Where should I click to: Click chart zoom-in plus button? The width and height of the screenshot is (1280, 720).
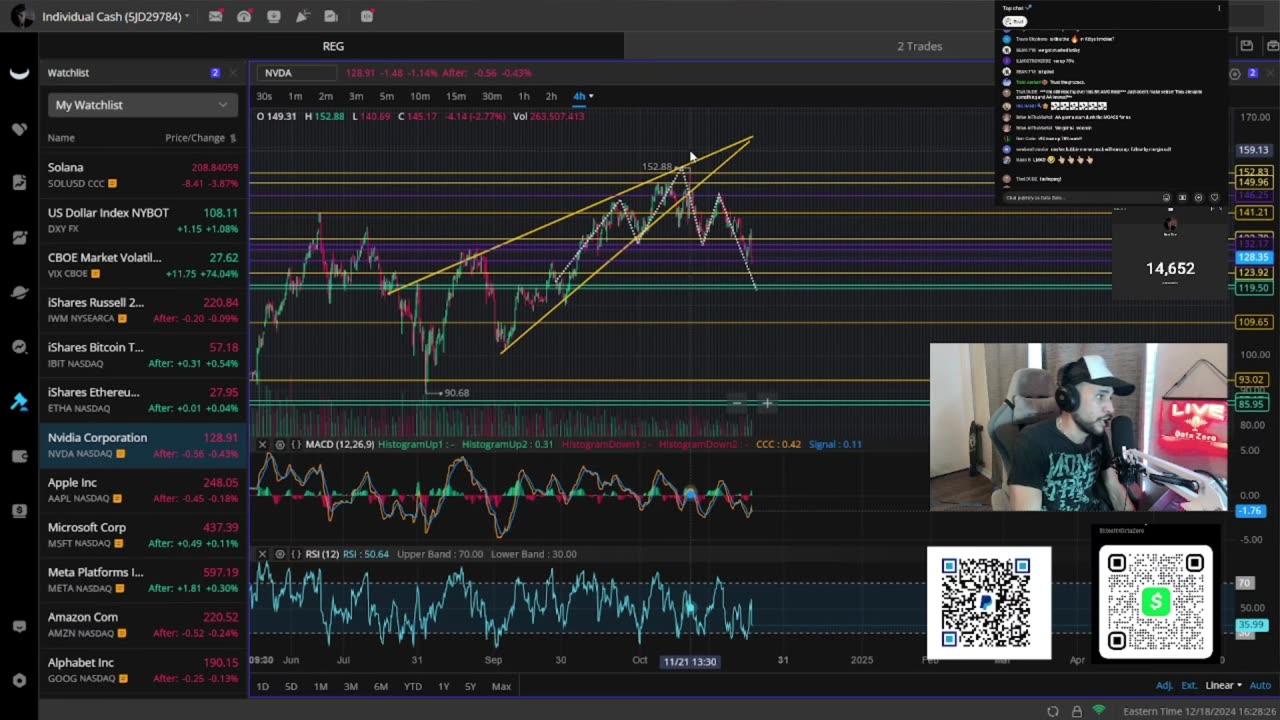pyautogui.click(x=767, y=404)
